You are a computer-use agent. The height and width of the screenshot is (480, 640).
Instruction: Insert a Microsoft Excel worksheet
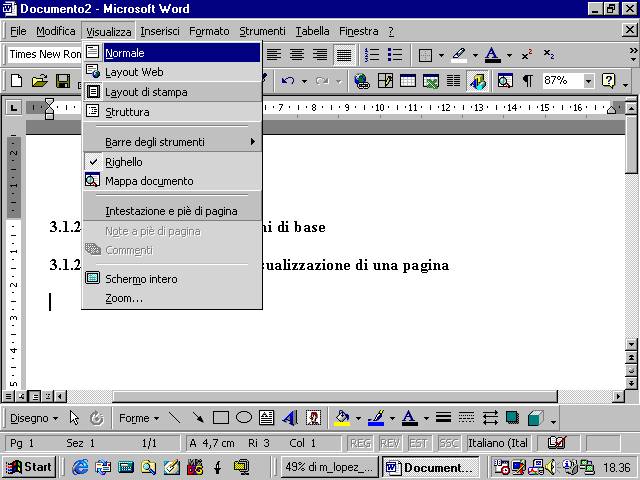(431, 81)
